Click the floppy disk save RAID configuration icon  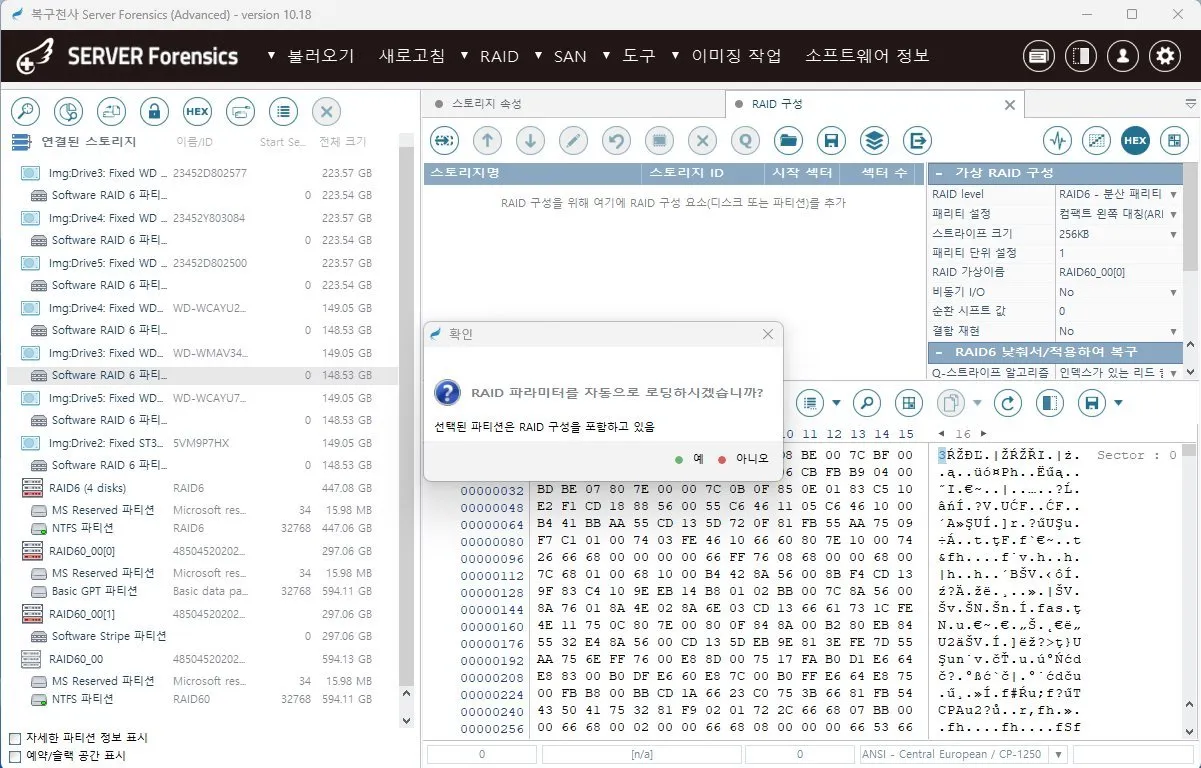832,140
